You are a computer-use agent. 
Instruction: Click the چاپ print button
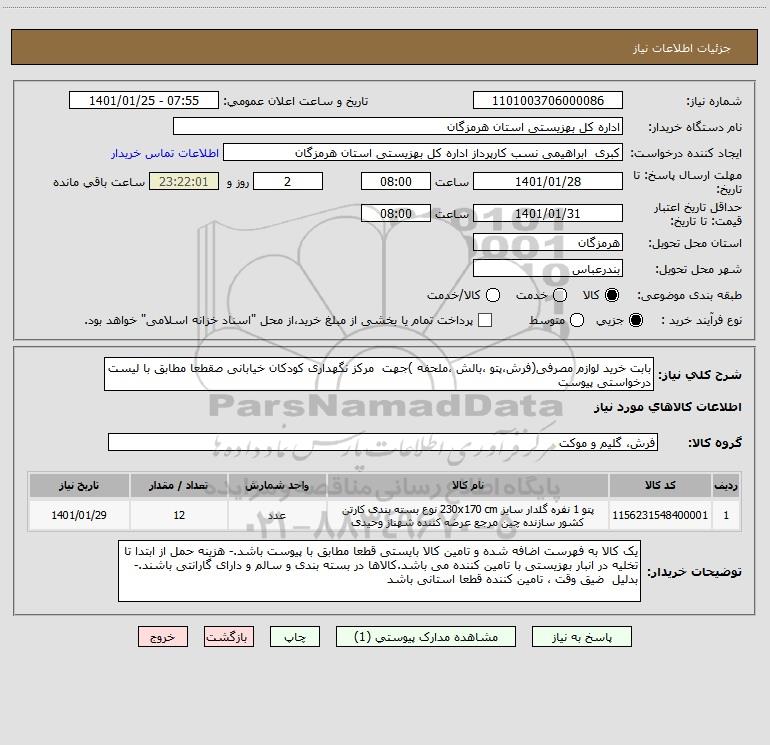pyautogui.click(x=295, y=636)
